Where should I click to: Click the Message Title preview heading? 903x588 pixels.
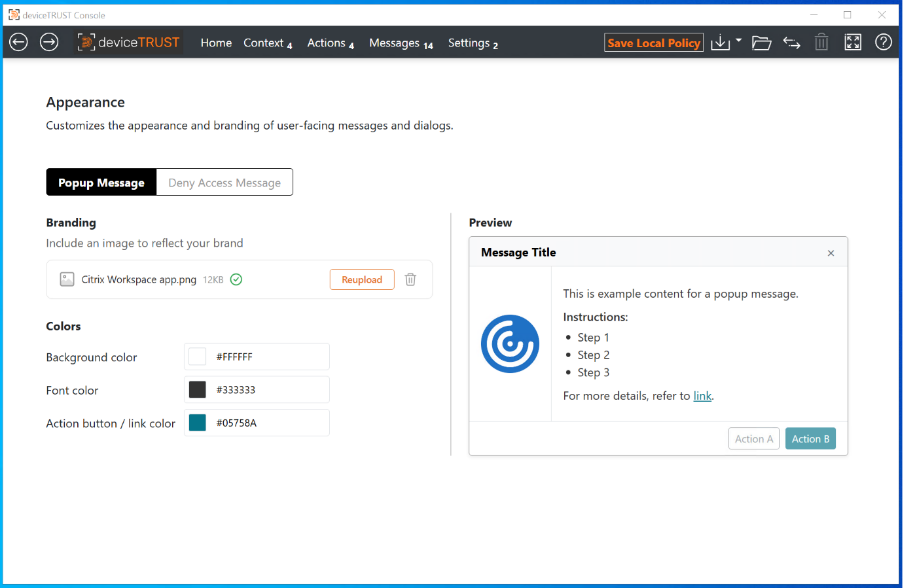pos(518,252)
